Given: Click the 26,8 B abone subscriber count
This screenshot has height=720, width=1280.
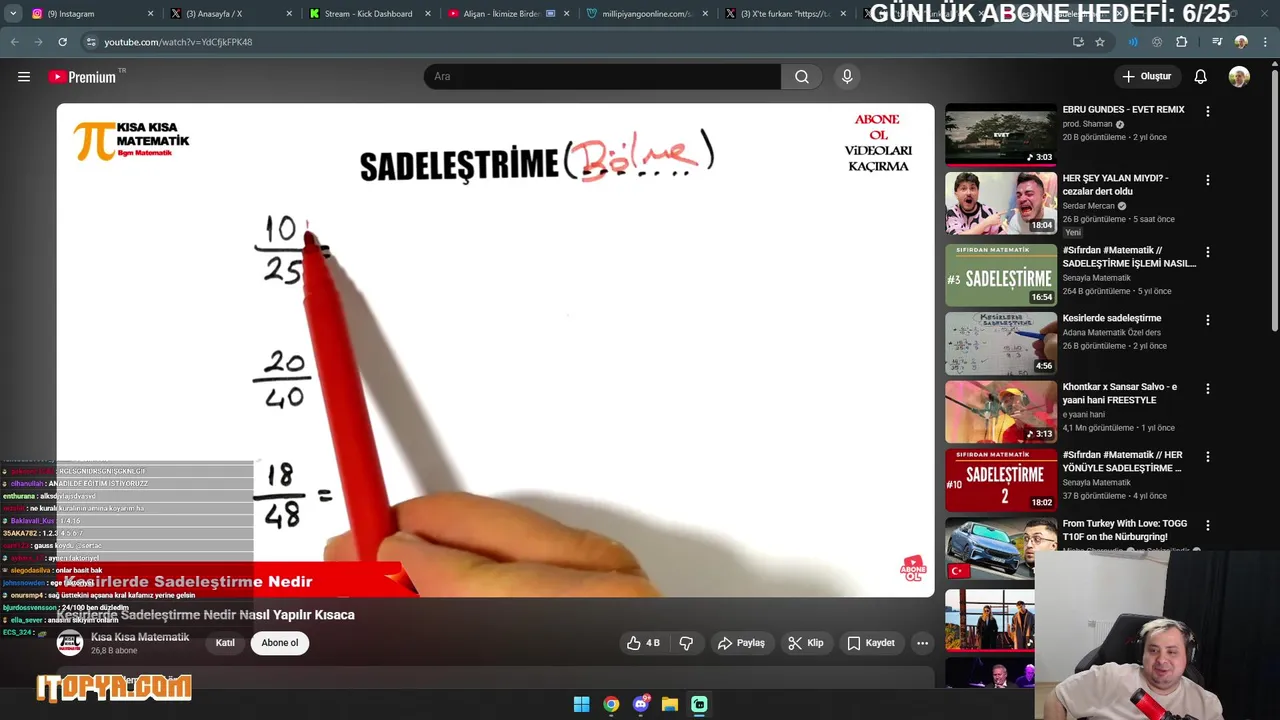Looking at the screenshot, I should coord(114,651).
